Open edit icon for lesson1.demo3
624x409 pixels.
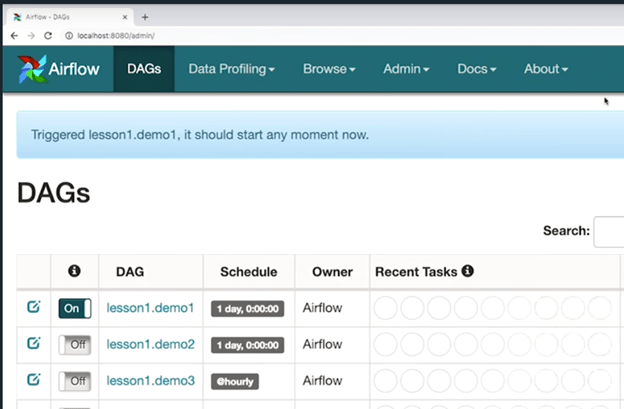tap(33, 380)
